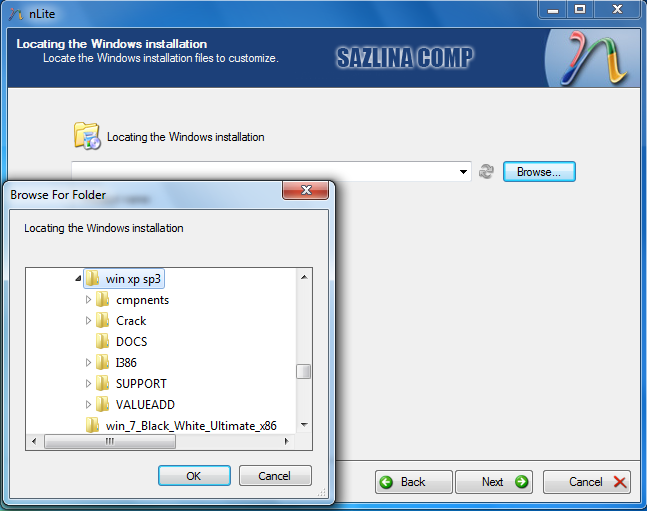Click the nLite logo in the title bar
This screenshot has width=647, height=511.
pos(16,14)
